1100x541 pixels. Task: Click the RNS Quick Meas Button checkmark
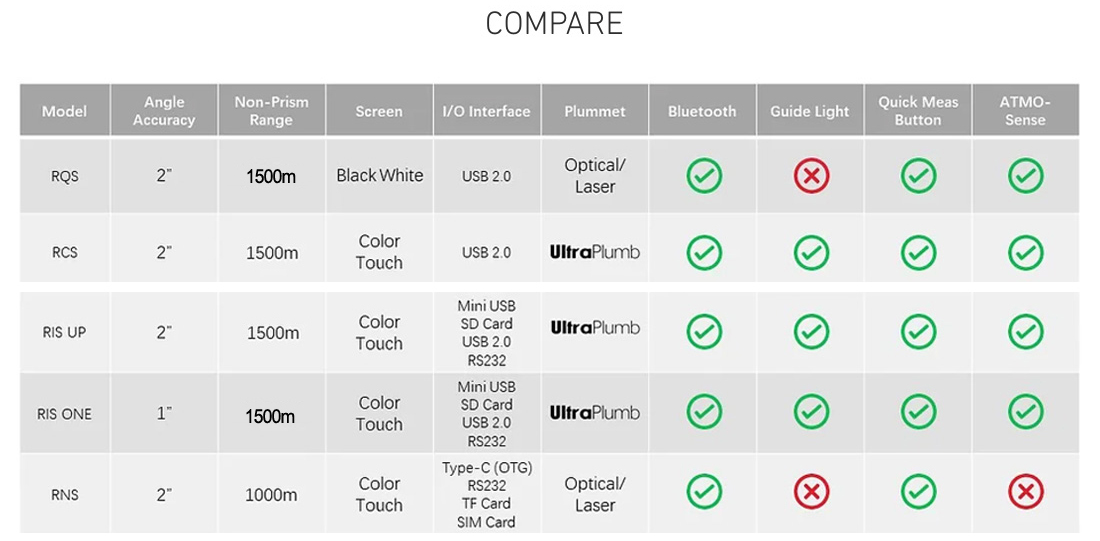click(918, 492)
